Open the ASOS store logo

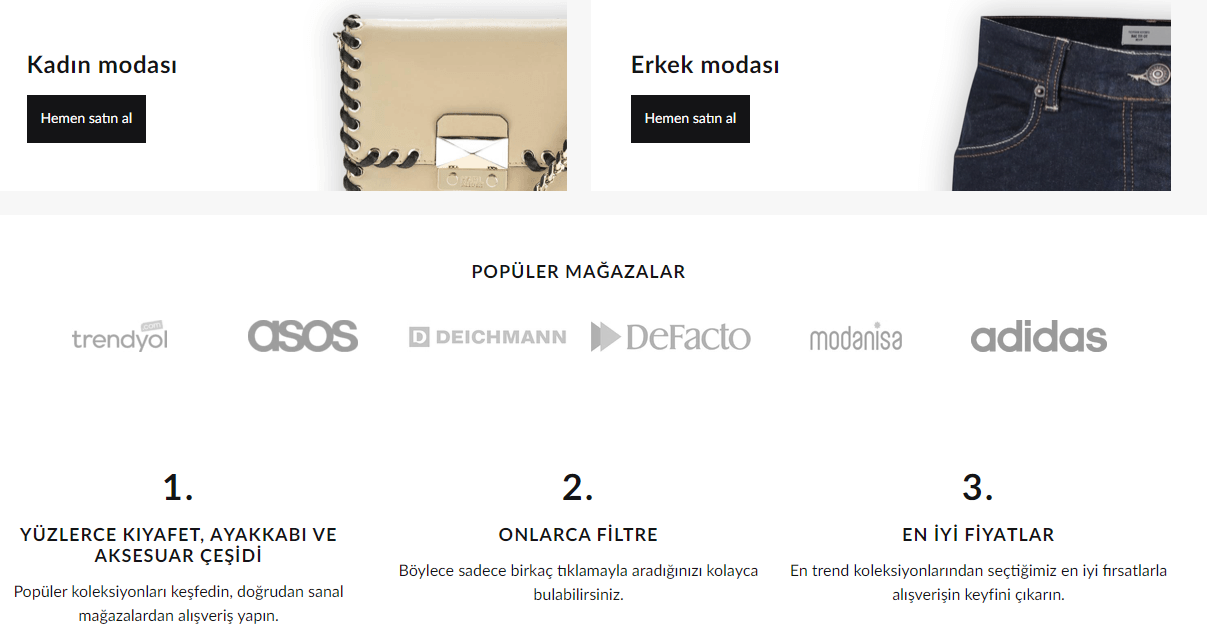pyautogui.click(x=303, y=336)
